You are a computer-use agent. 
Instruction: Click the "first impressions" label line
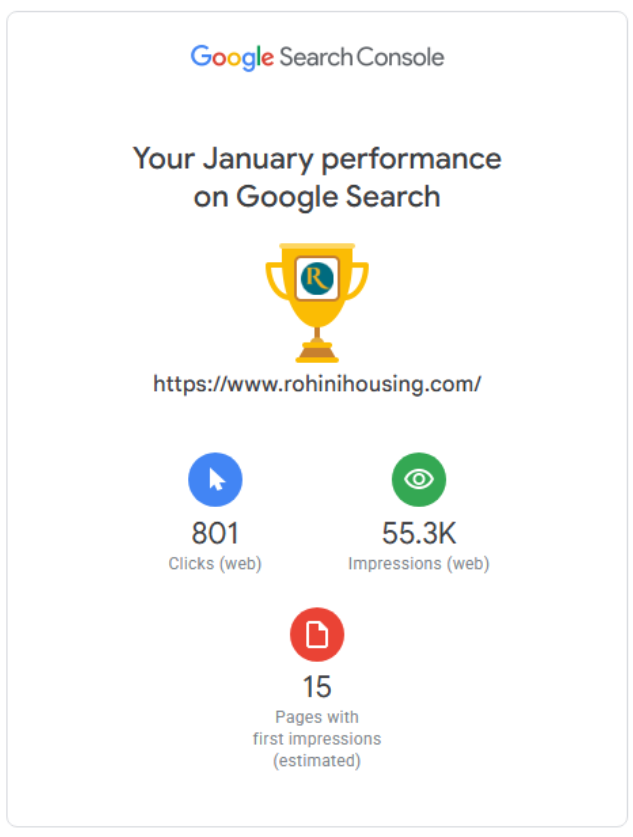tap(317, 739)
